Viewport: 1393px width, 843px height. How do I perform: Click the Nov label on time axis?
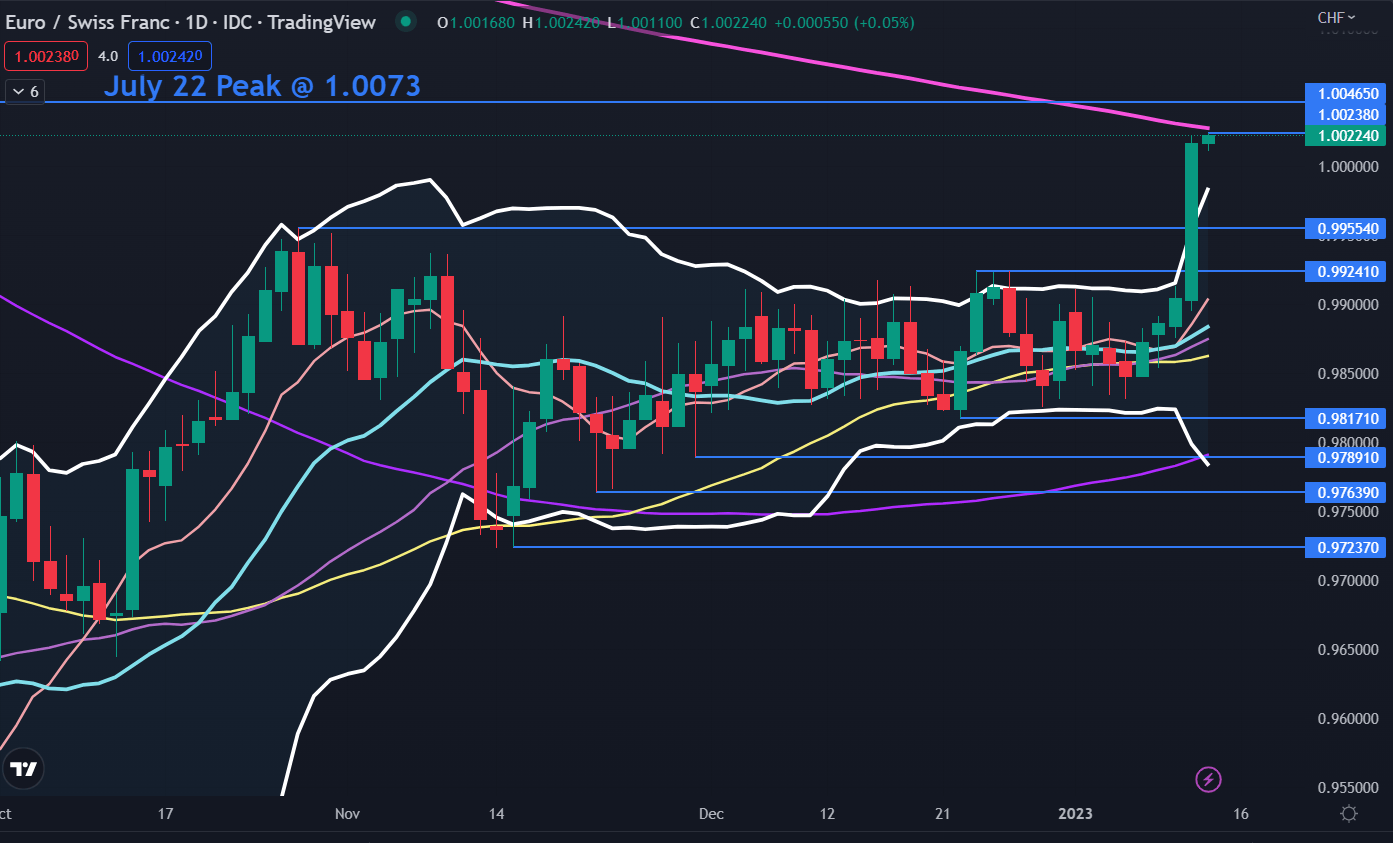347,814
